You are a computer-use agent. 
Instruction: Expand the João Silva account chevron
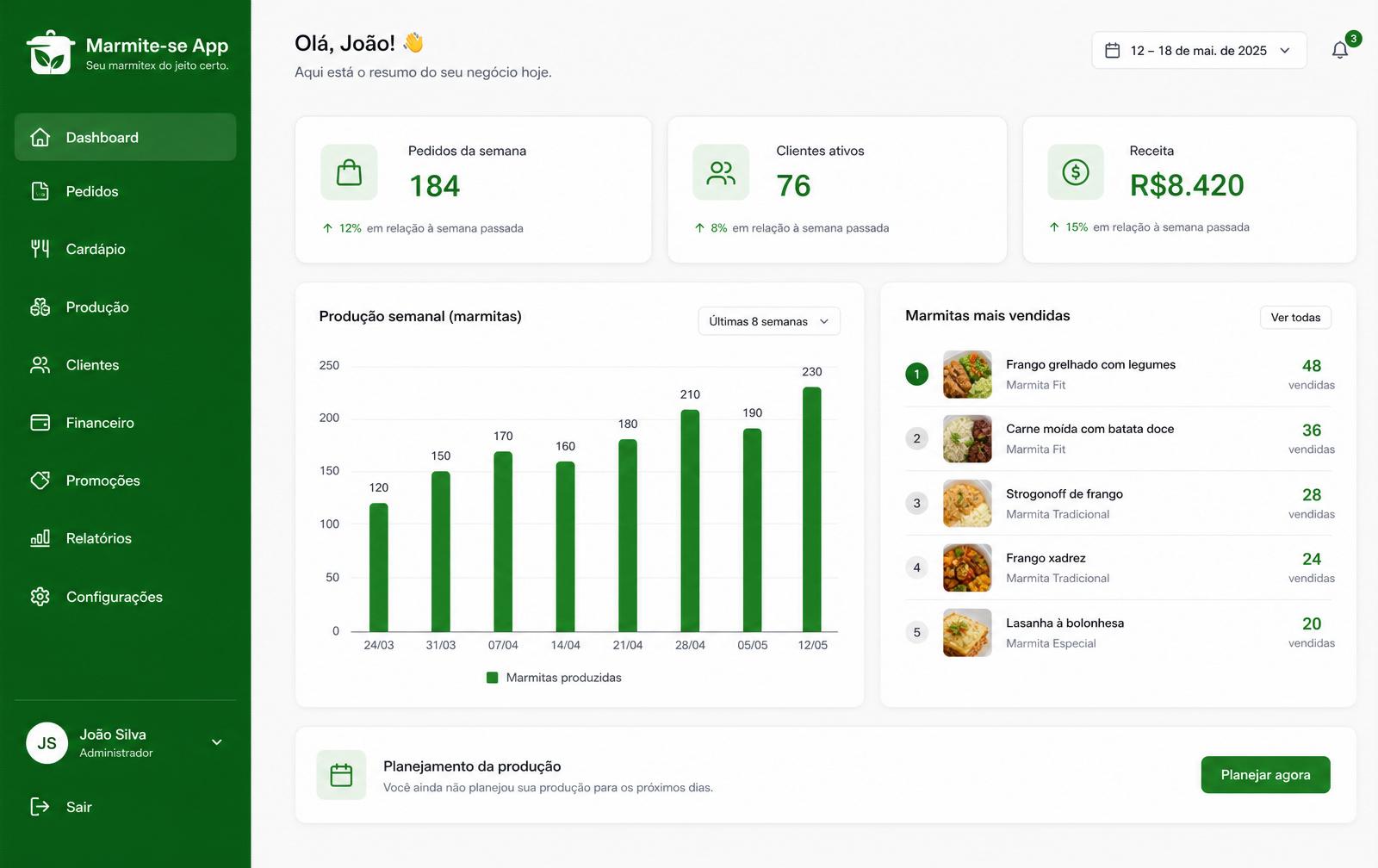pyautogui.click(x=217, y=742)
